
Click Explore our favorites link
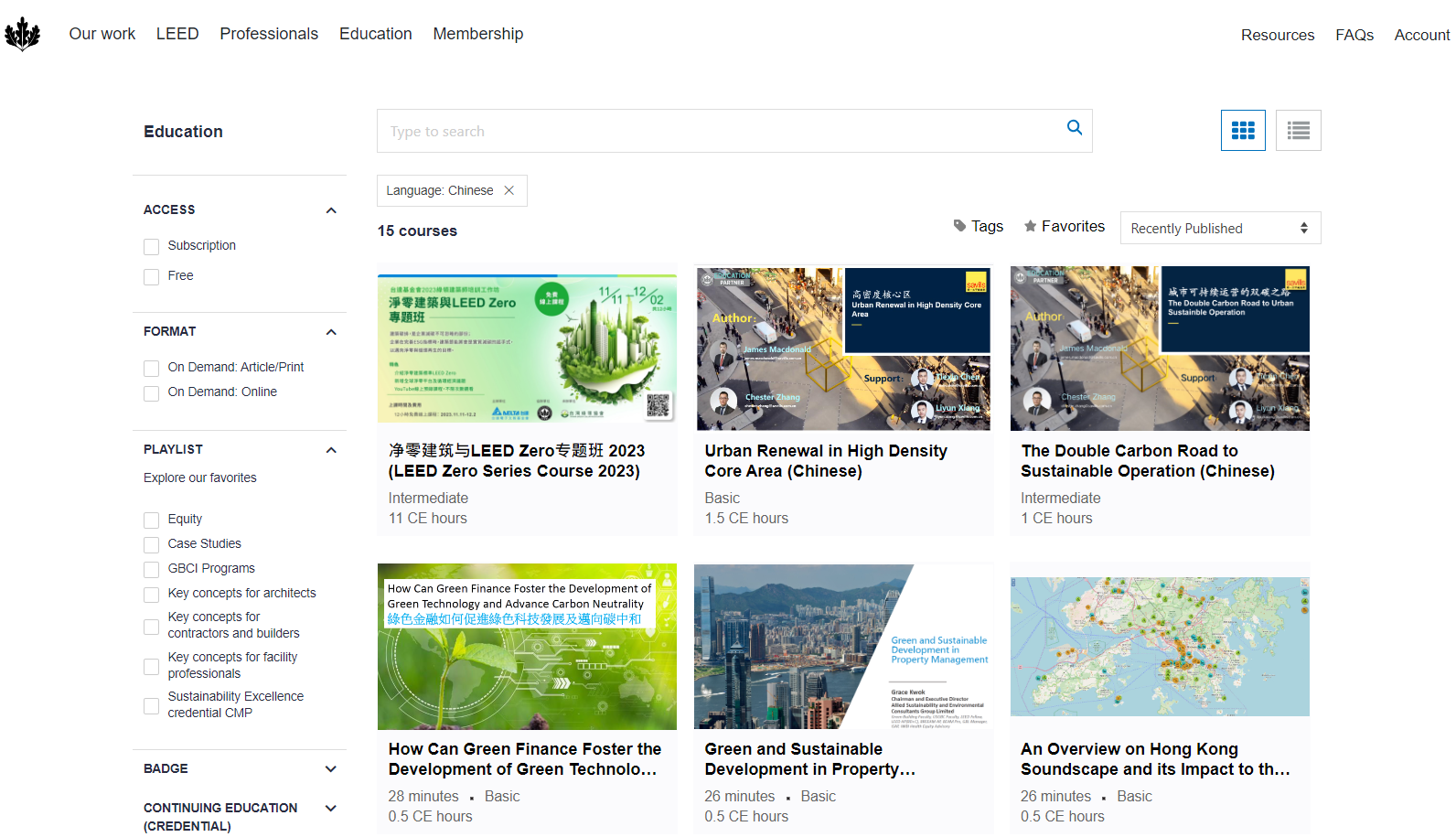(x=200, y=478)
